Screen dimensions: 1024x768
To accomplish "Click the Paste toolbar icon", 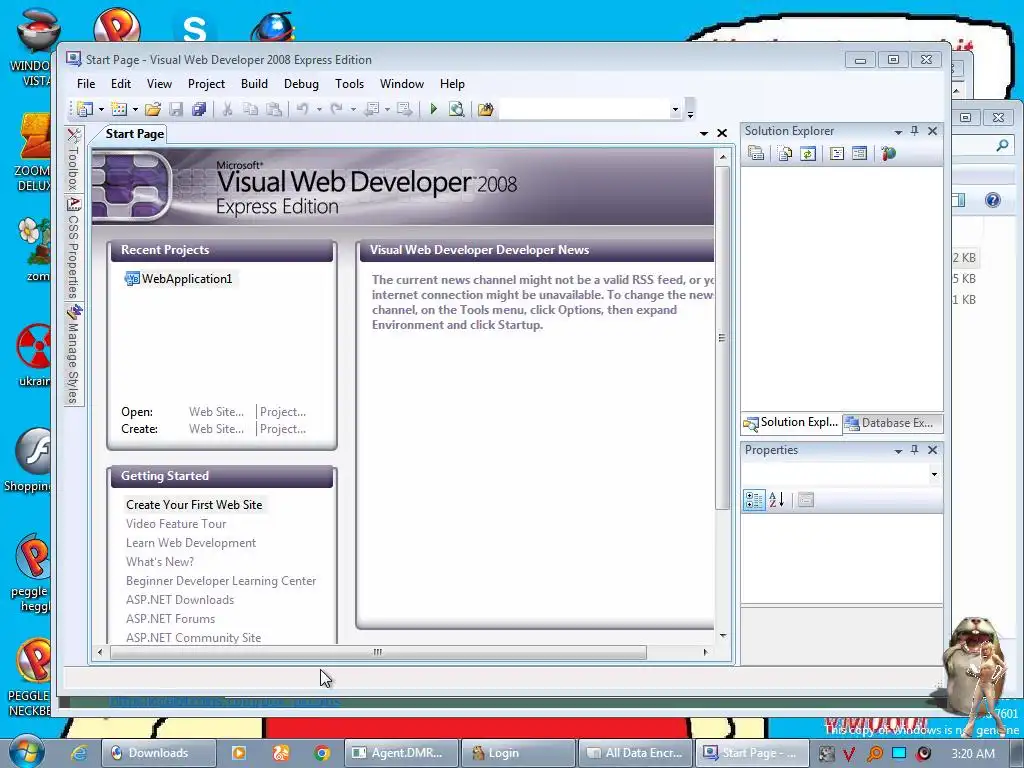I will point(274,109).
